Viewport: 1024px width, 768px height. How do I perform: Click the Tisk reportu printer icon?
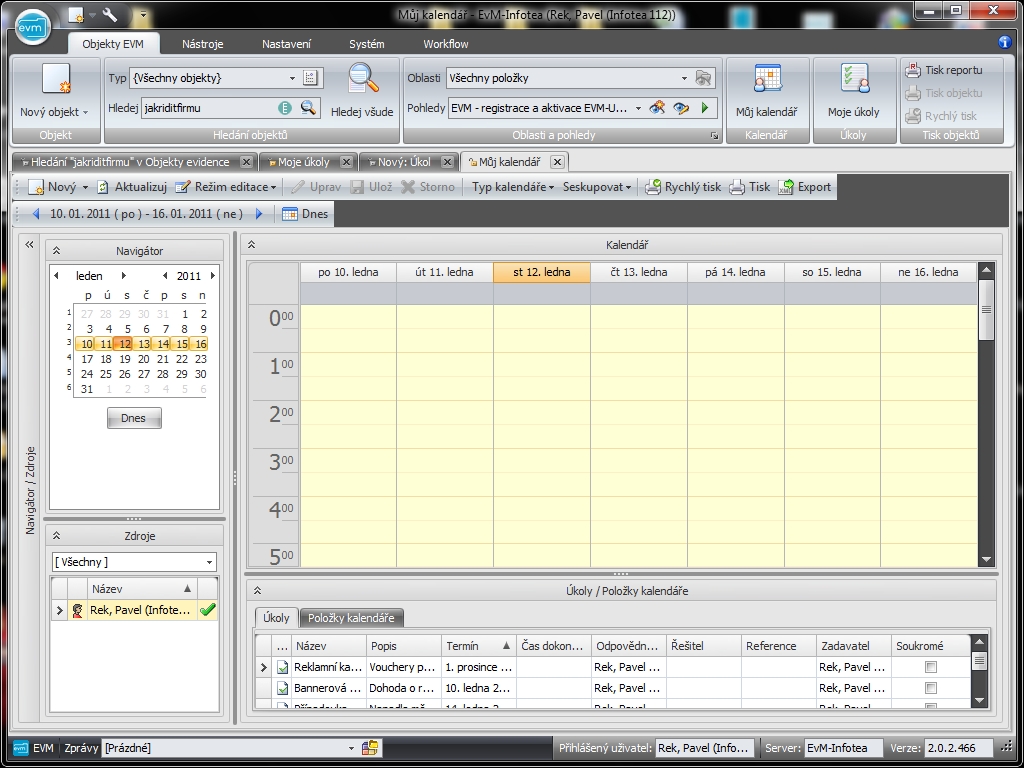913,70
